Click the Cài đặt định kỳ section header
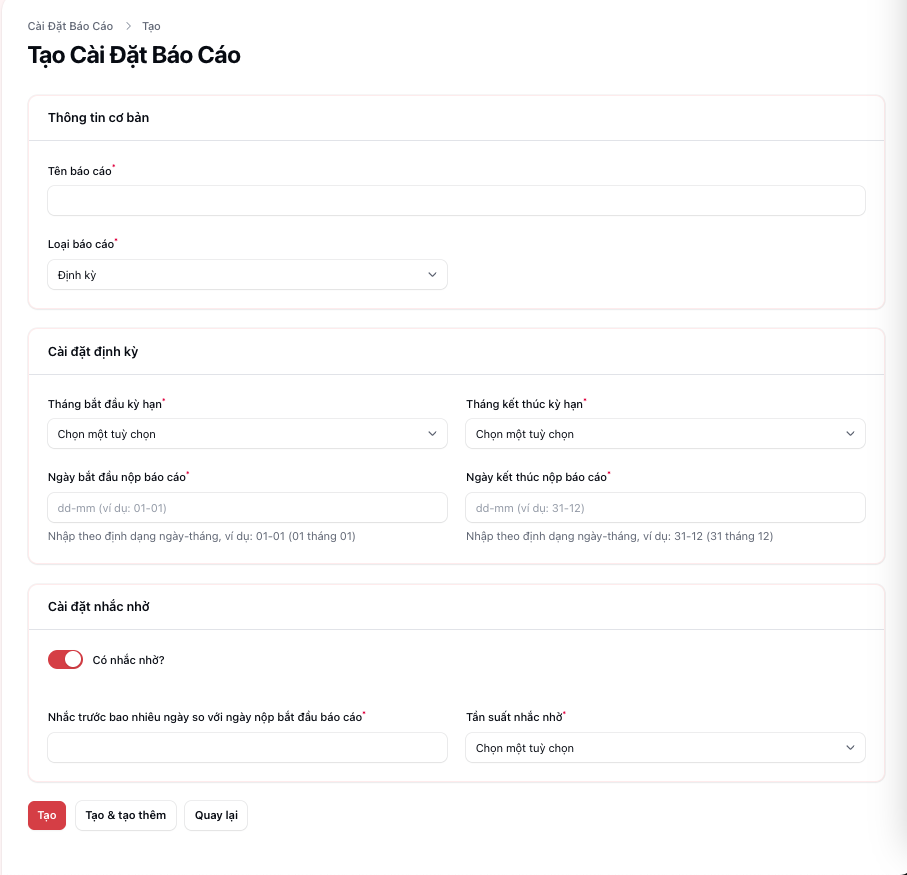The image size is (907, 875). coord(93,352)
